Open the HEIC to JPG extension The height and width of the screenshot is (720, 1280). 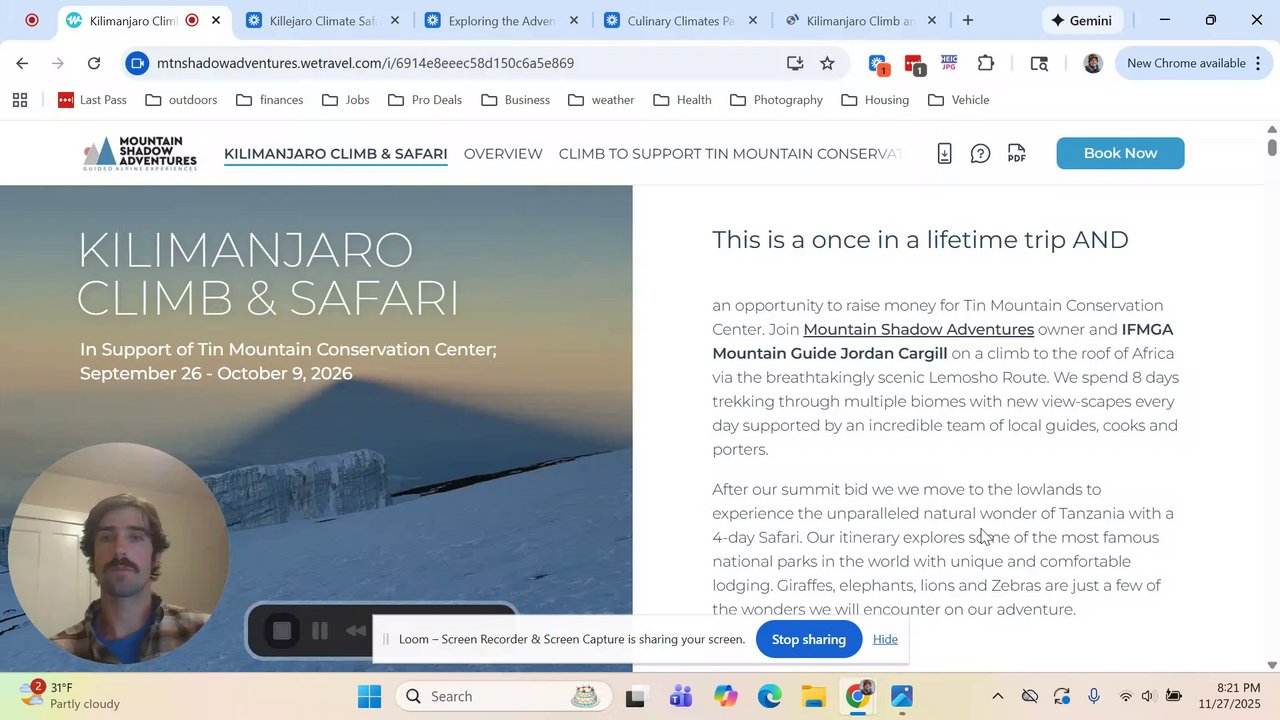949,63
